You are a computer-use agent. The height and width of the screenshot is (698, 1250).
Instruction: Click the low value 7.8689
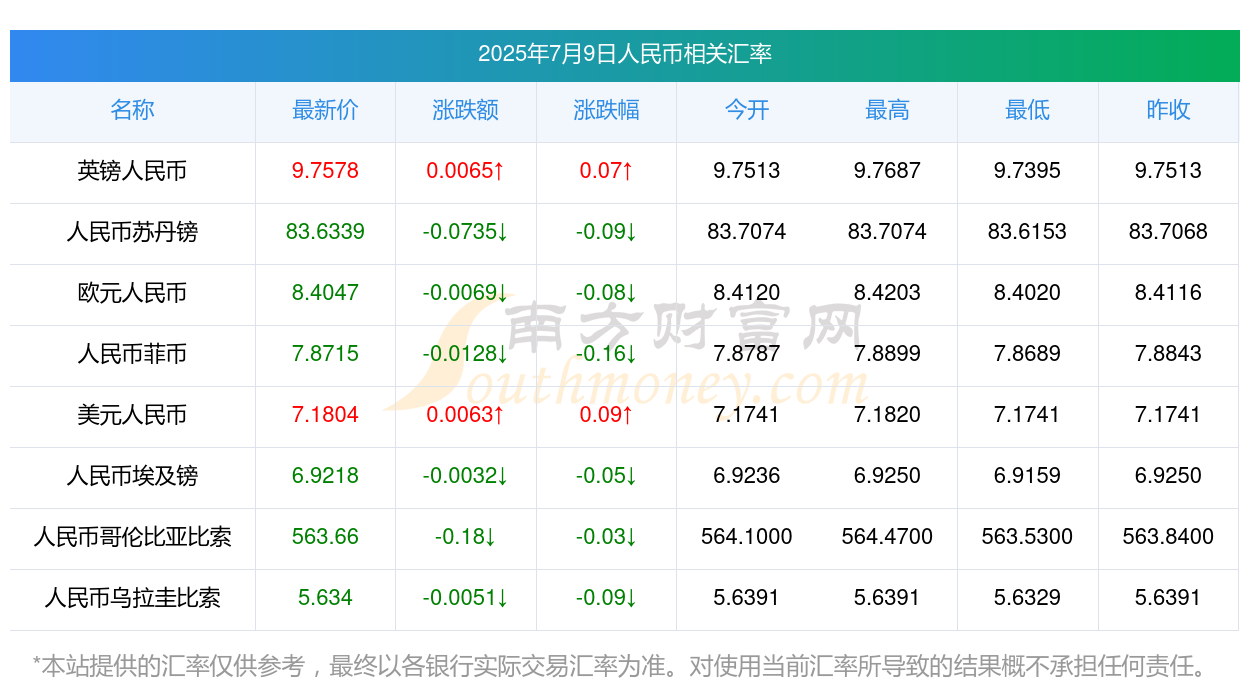[1028, 354]
